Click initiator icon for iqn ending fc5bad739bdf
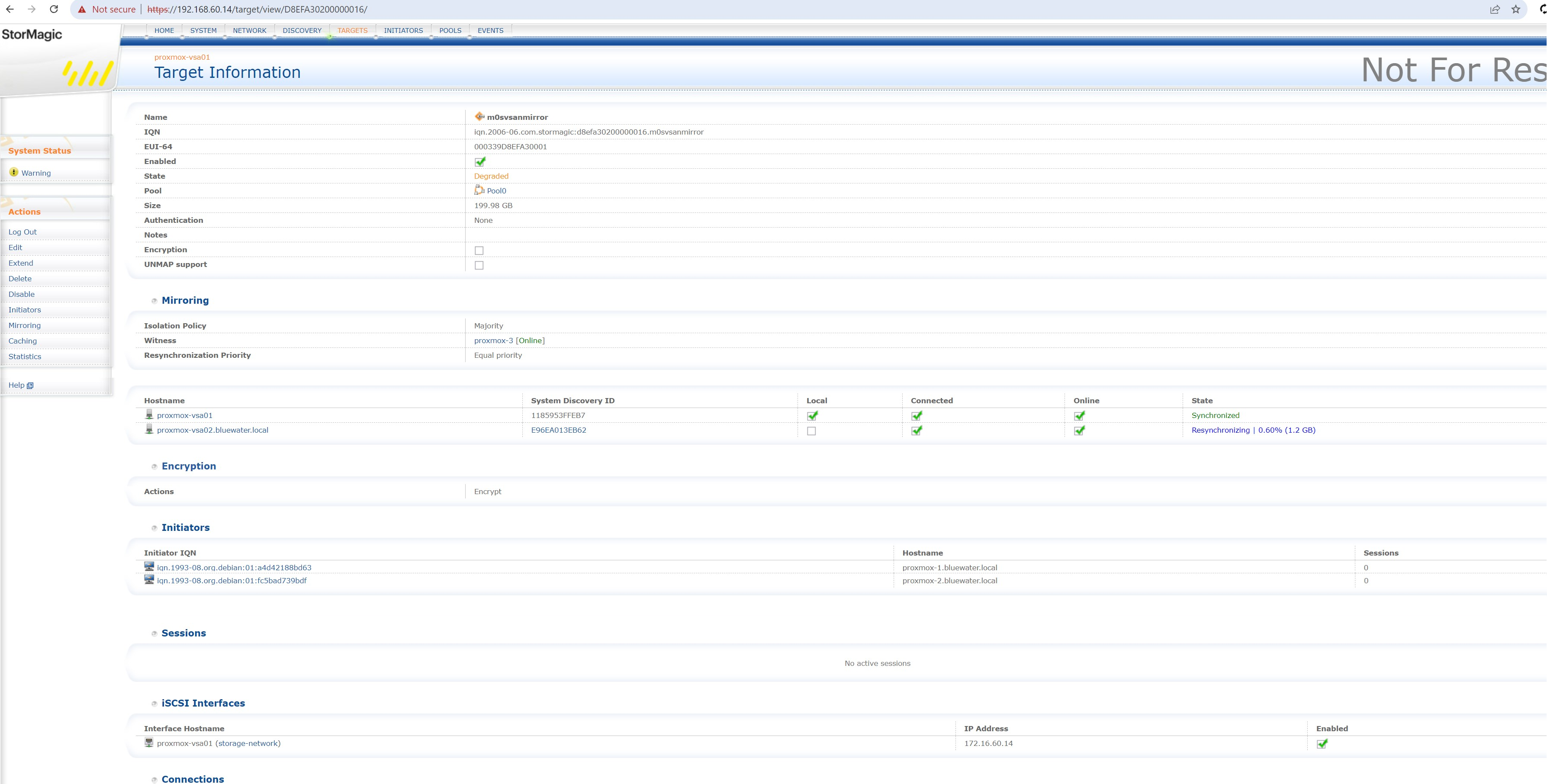This screenshot has height=784, width=1547. pos(149,579)
